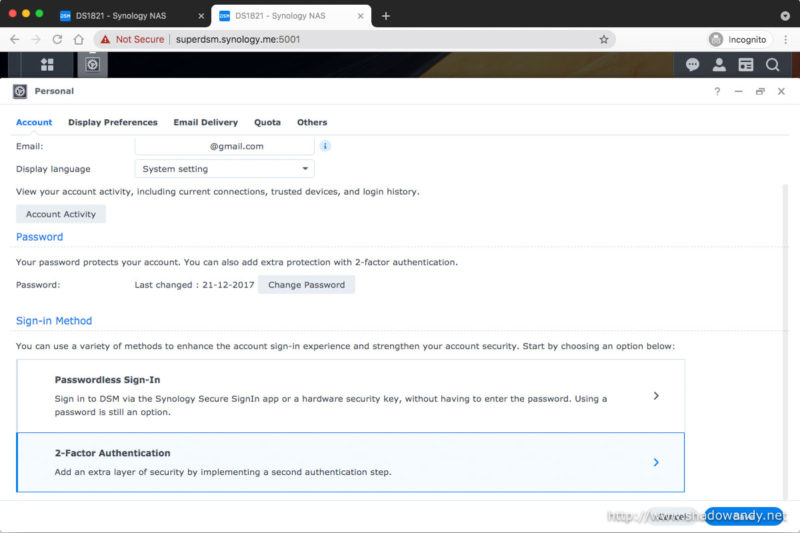Switch to the Quota tab
Screen dimensions: 800x533
pyautogui.click(x=267, y=122)
